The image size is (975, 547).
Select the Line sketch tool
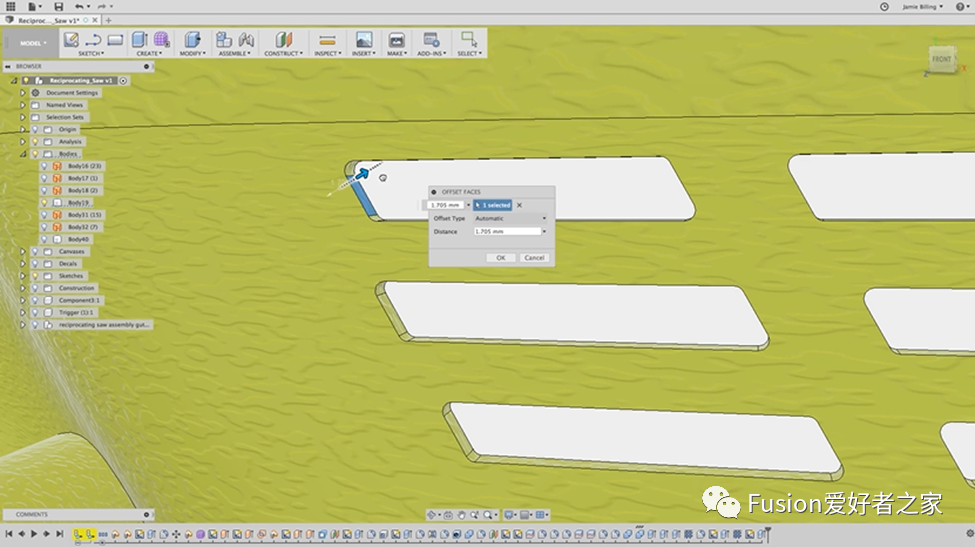pyautogui.click(x=93, y=40)
